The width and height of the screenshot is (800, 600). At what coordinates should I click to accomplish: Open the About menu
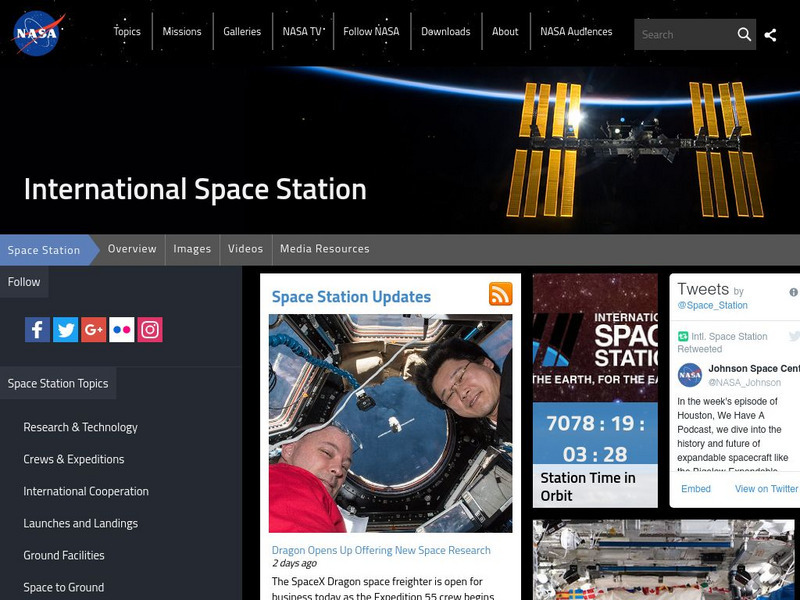click(505, 32)
